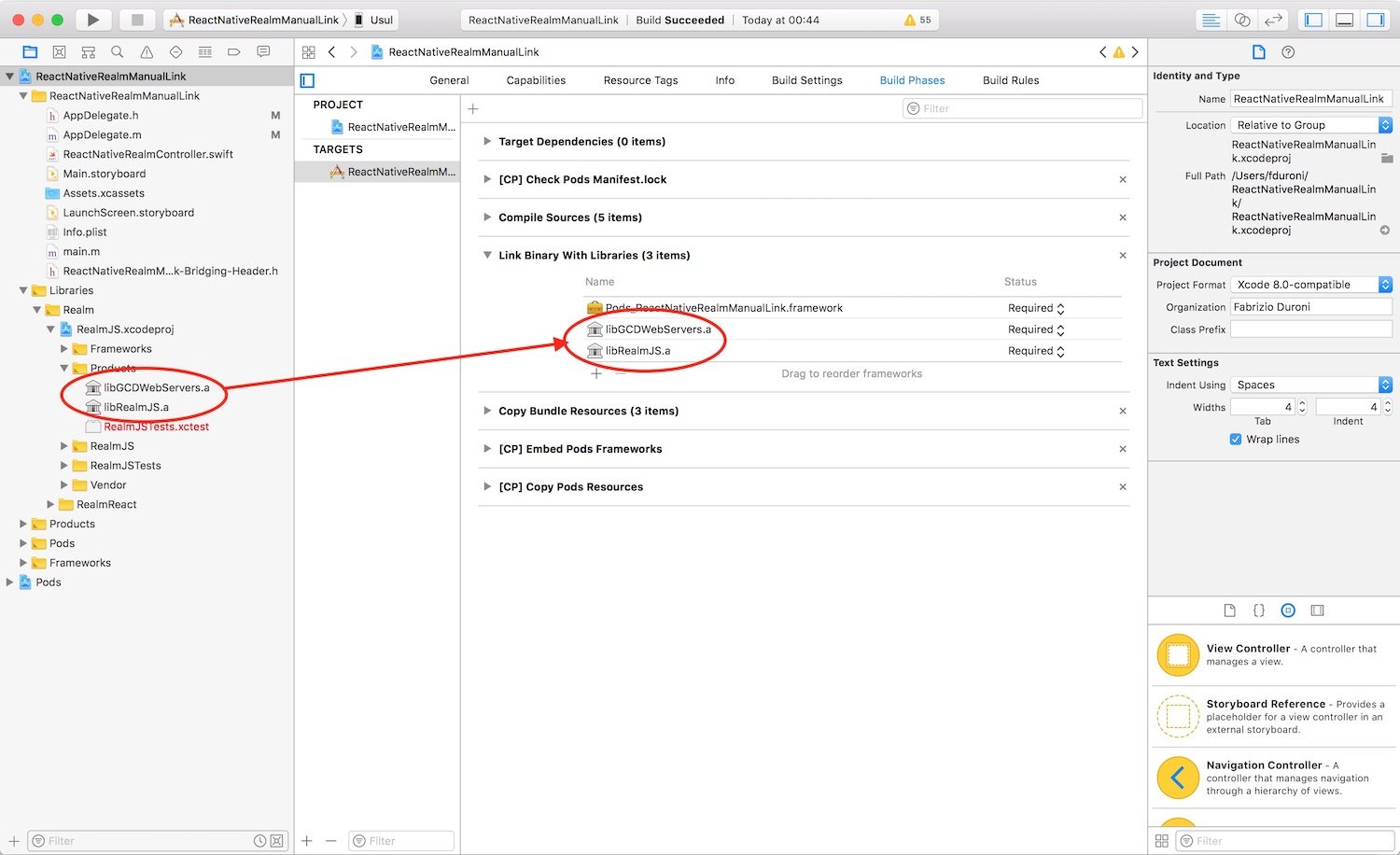This screenshot has width=1400, height=855.
Task: Show the Media library
Action: (x=1317, y=610)
